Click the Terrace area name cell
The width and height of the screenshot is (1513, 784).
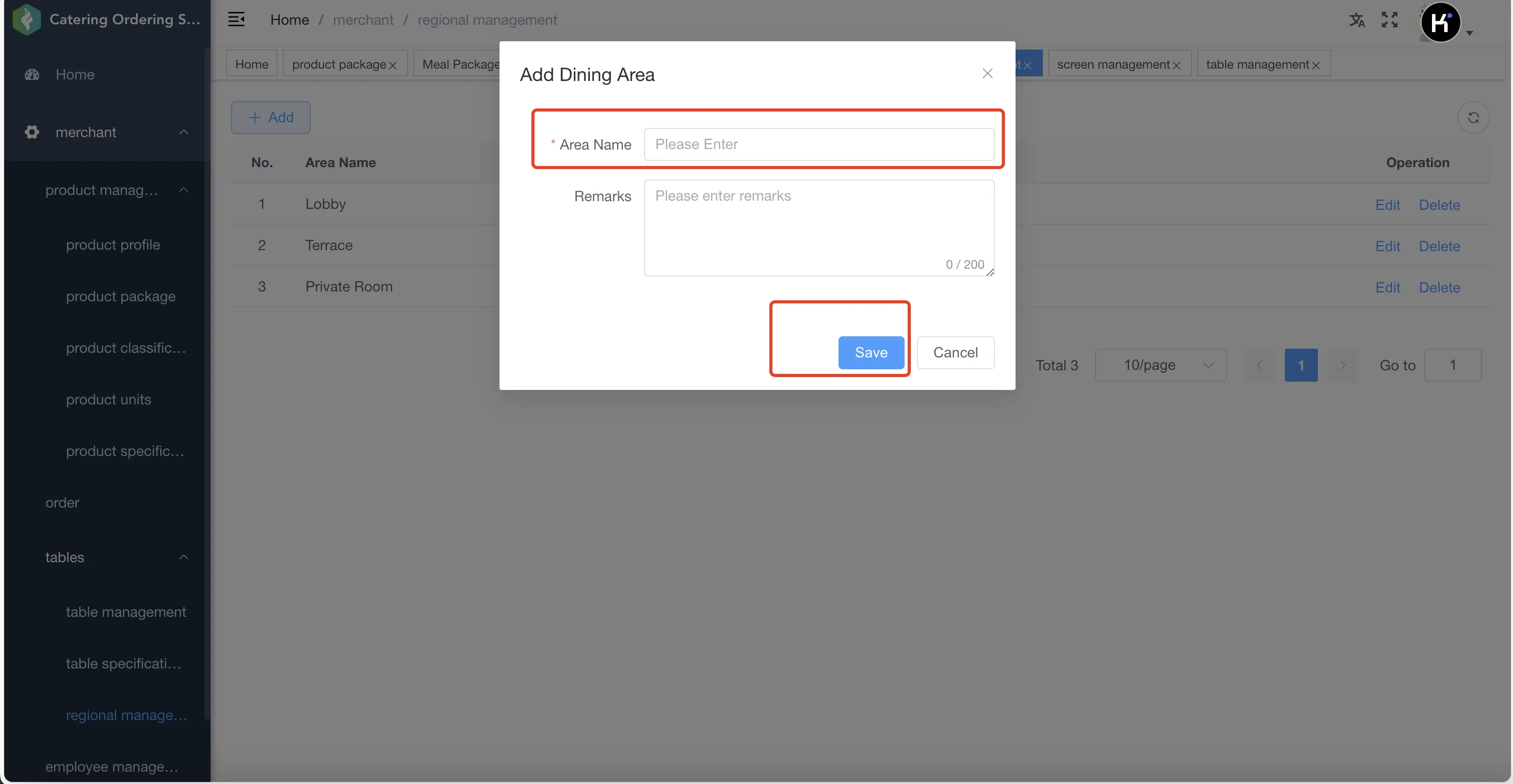click(x=329, y=245)
